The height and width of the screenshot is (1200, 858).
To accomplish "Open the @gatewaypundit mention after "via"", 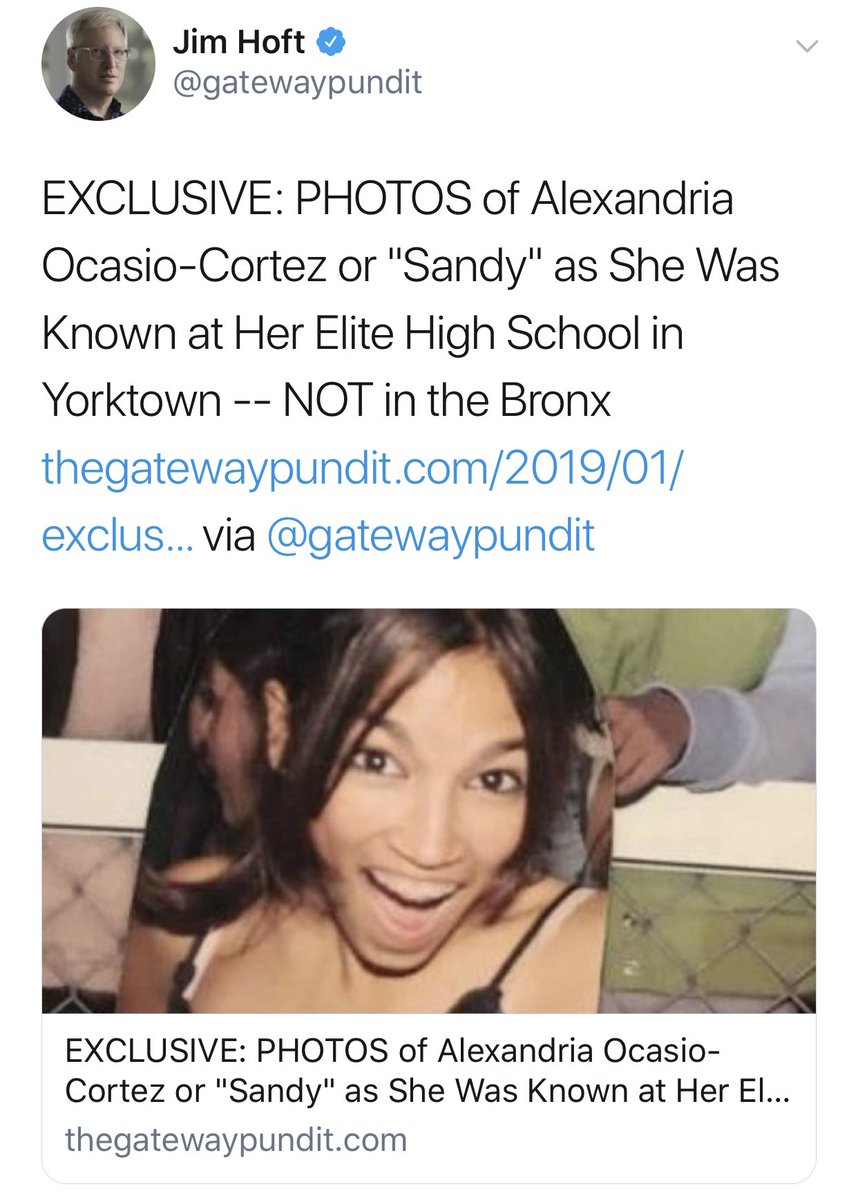I will coord(429,537).
